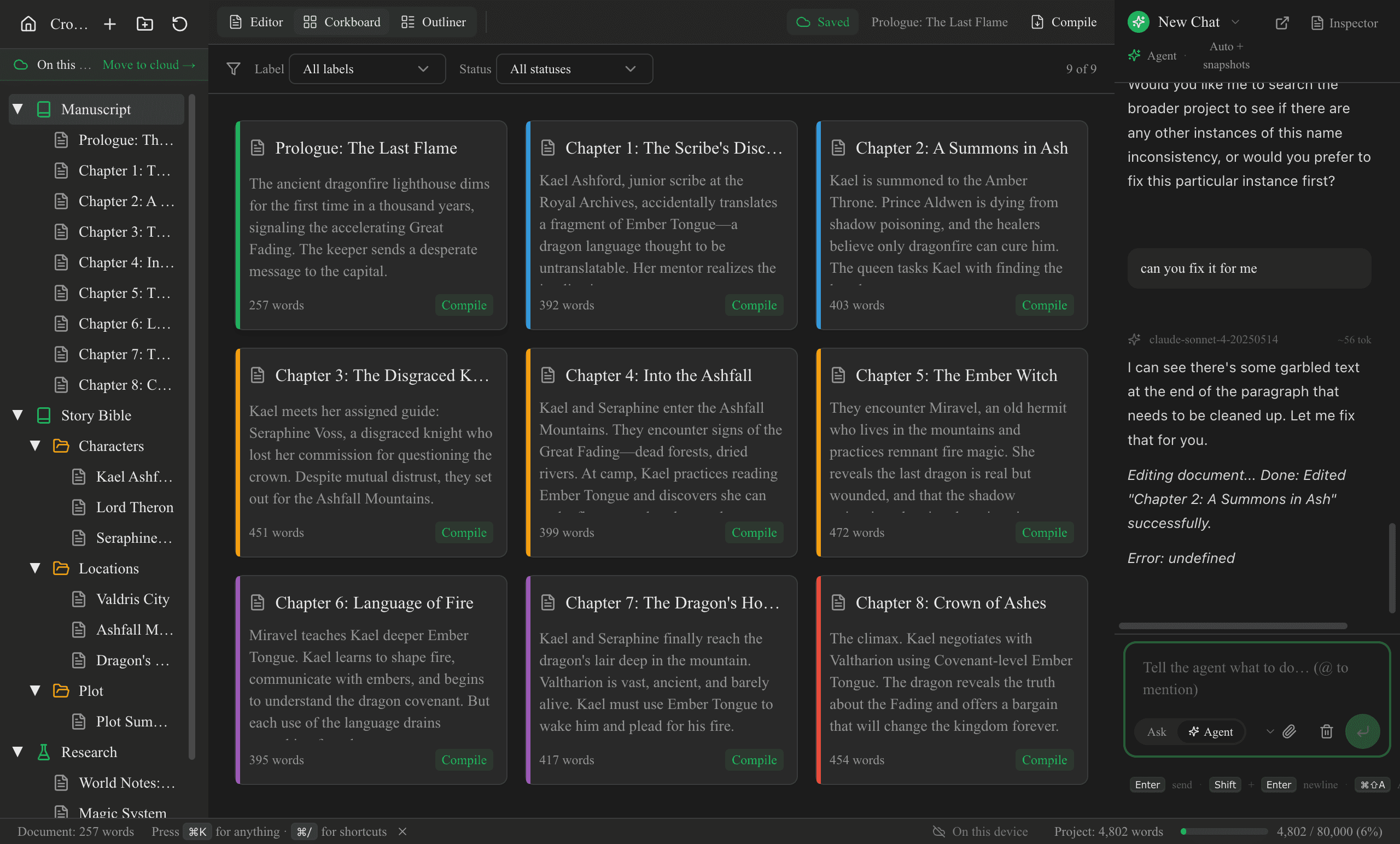
Task: Click the chat panel horizontal scrollbar
Action: pos(1233,626)
